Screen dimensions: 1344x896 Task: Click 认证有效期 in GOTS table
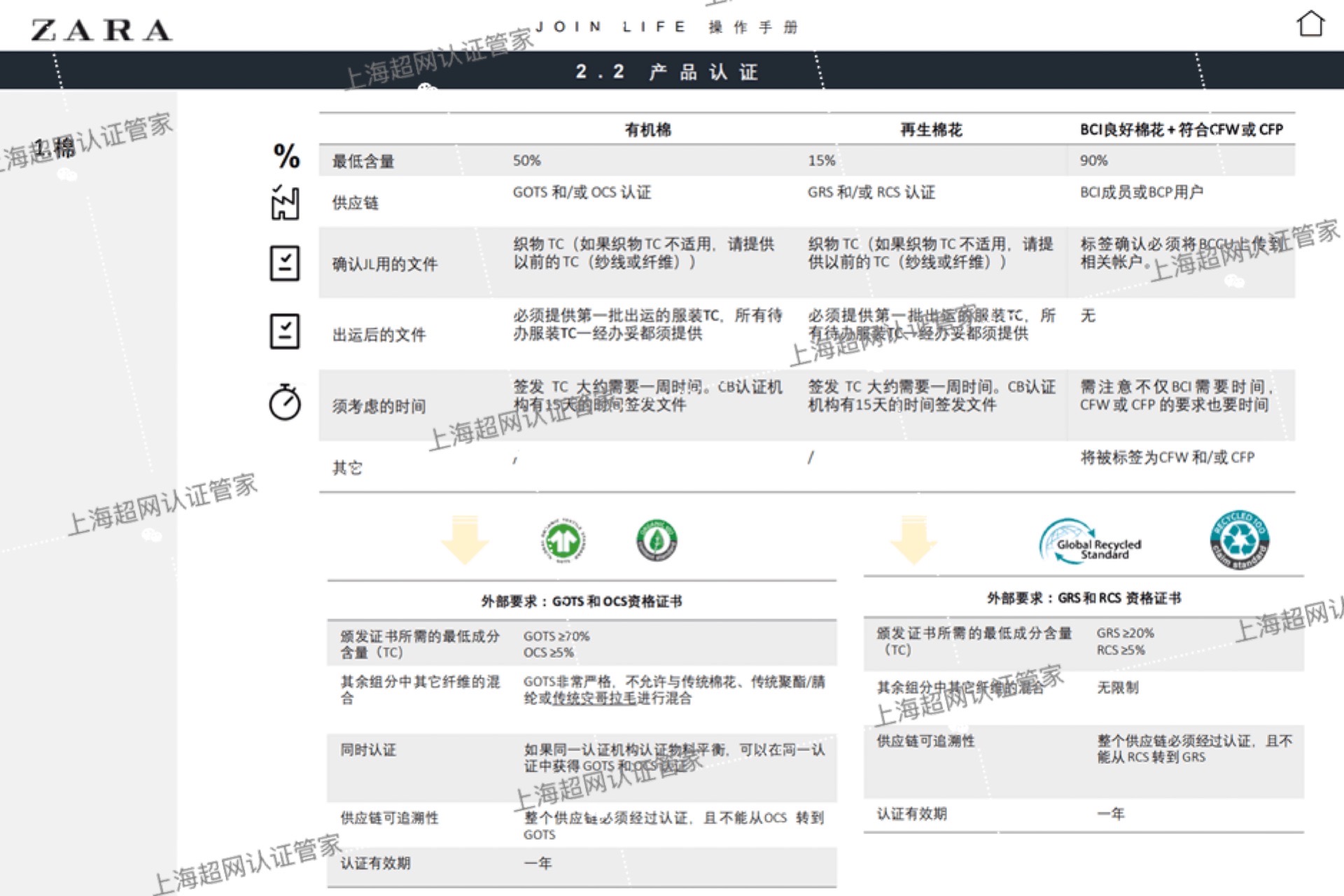pyautogui.click(x=376, y=863)
